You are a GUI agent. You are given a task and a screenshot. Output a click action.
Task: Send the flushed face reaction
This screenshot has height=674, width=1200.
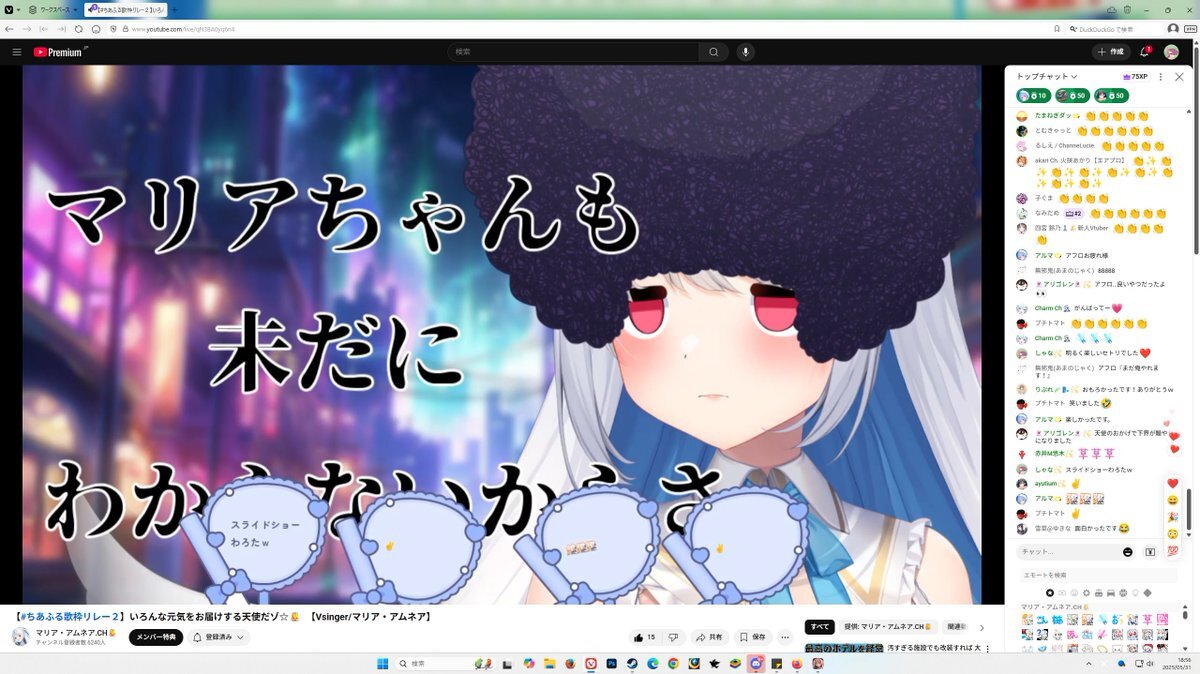click(x=1172, y=534)
